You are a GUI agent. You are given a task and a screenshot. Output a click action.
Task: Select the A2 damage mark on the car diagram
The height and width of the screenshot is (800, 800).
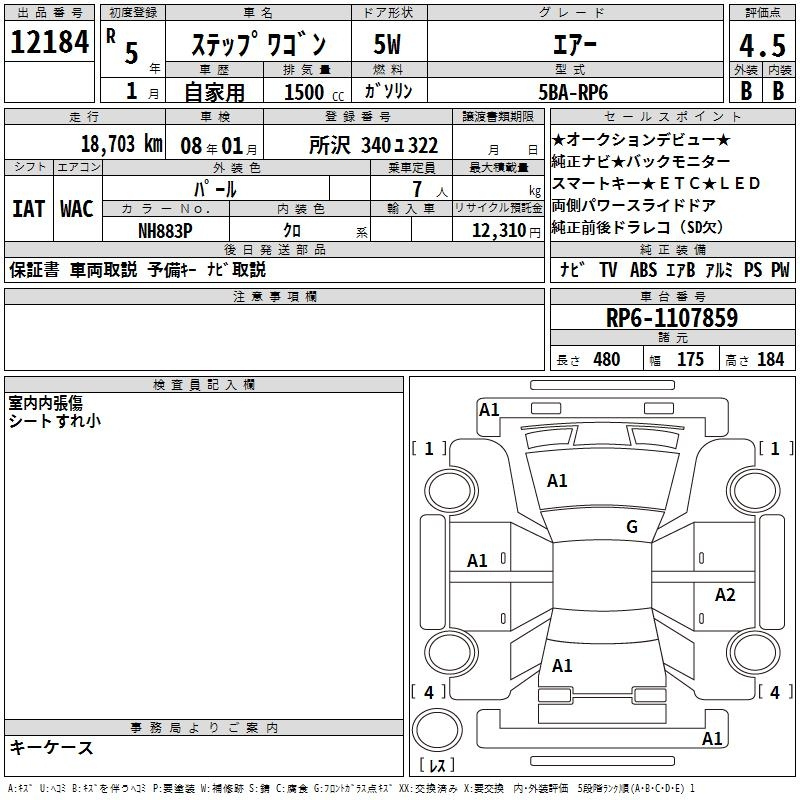point(725,595)
